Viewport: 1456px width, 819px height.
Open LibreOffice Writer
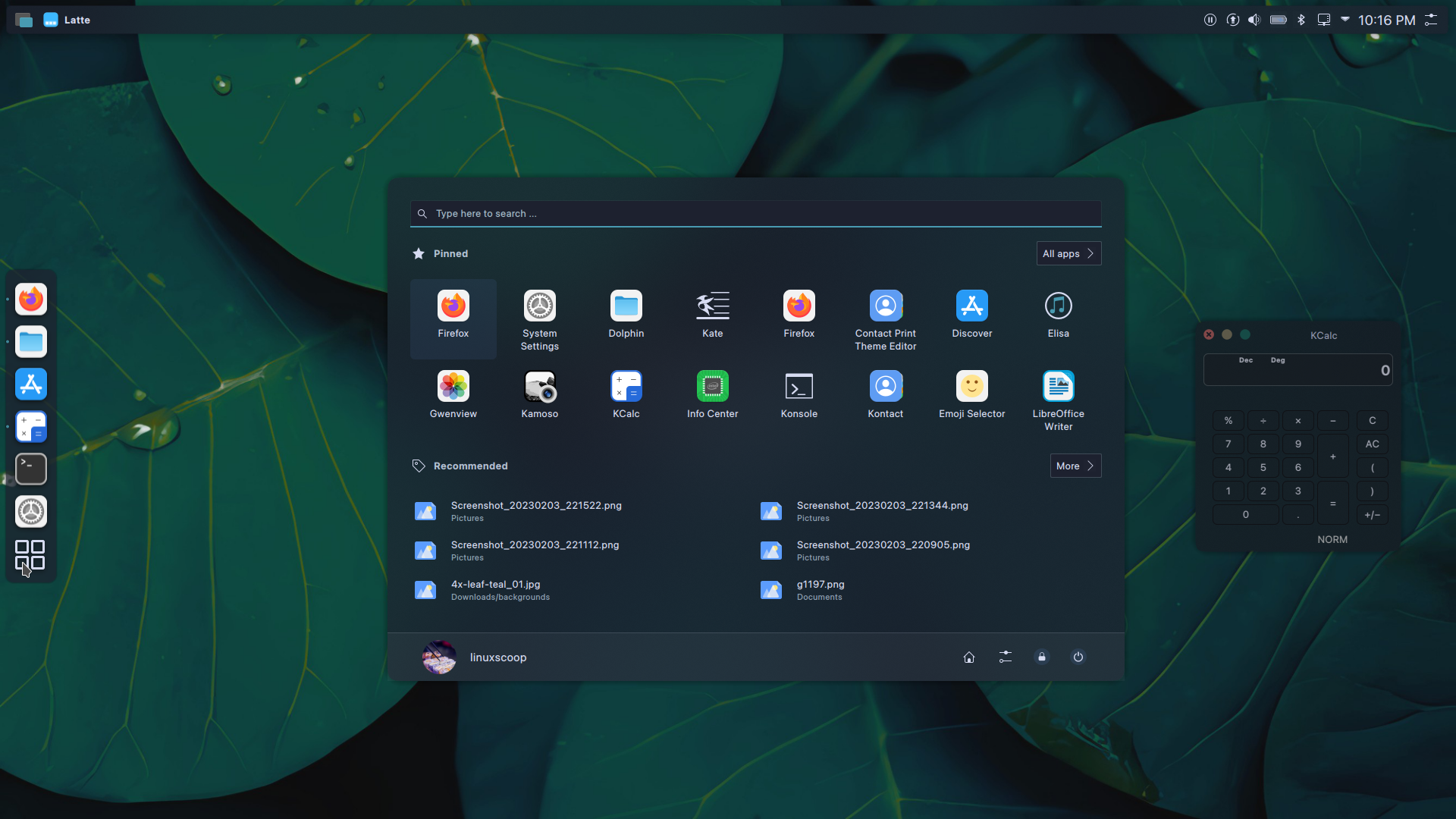pyautogui.click(x=1059, y=400)
